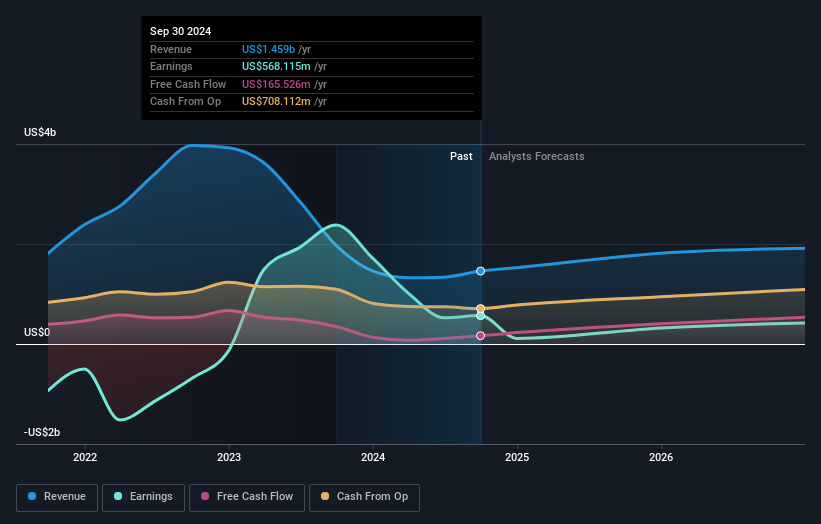Select the 2025 x-axis label
The height and width of the screenshot is (524, 821).
tap(517, 457)
